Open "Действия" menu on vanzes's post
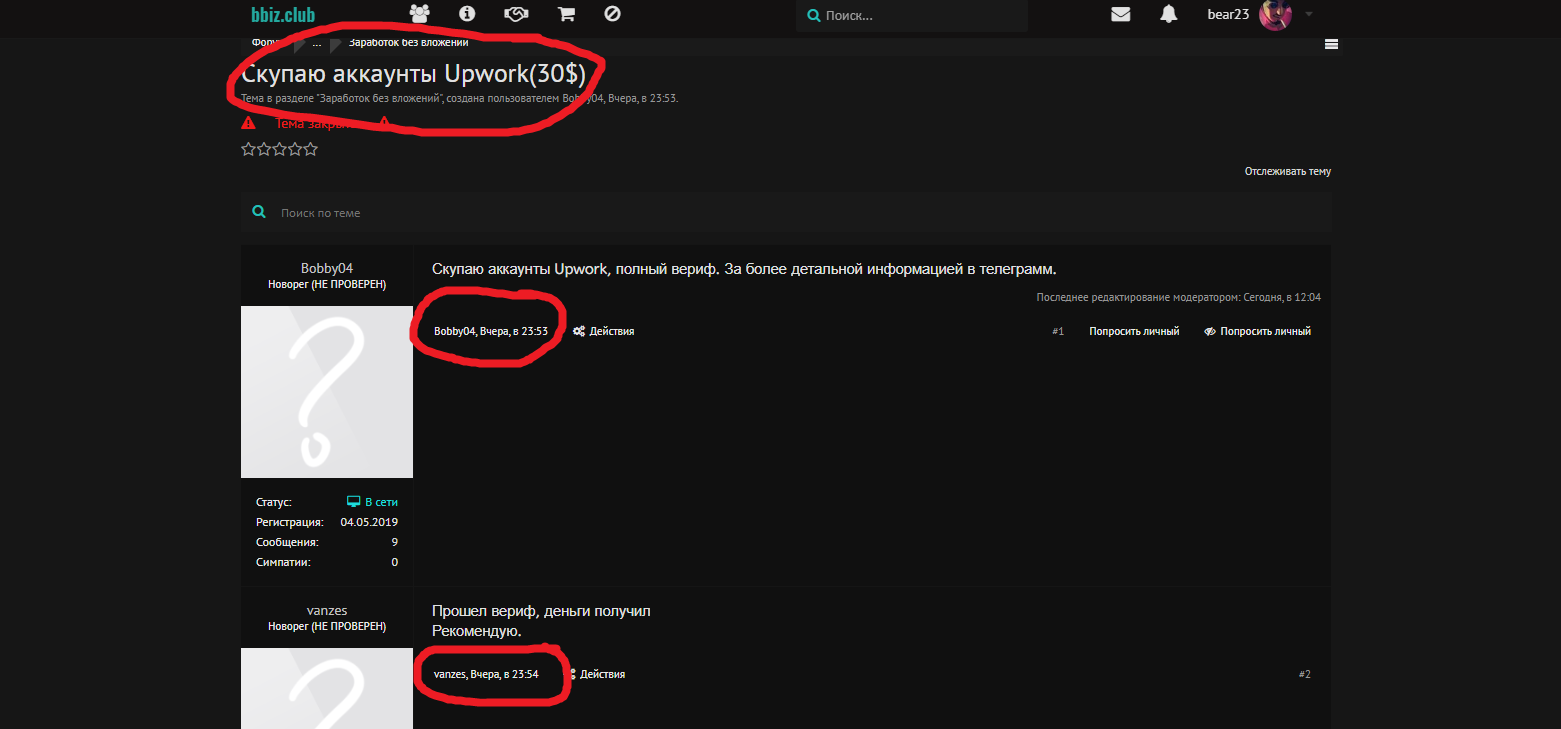1561x729 pixels. [x=597, y=674]
